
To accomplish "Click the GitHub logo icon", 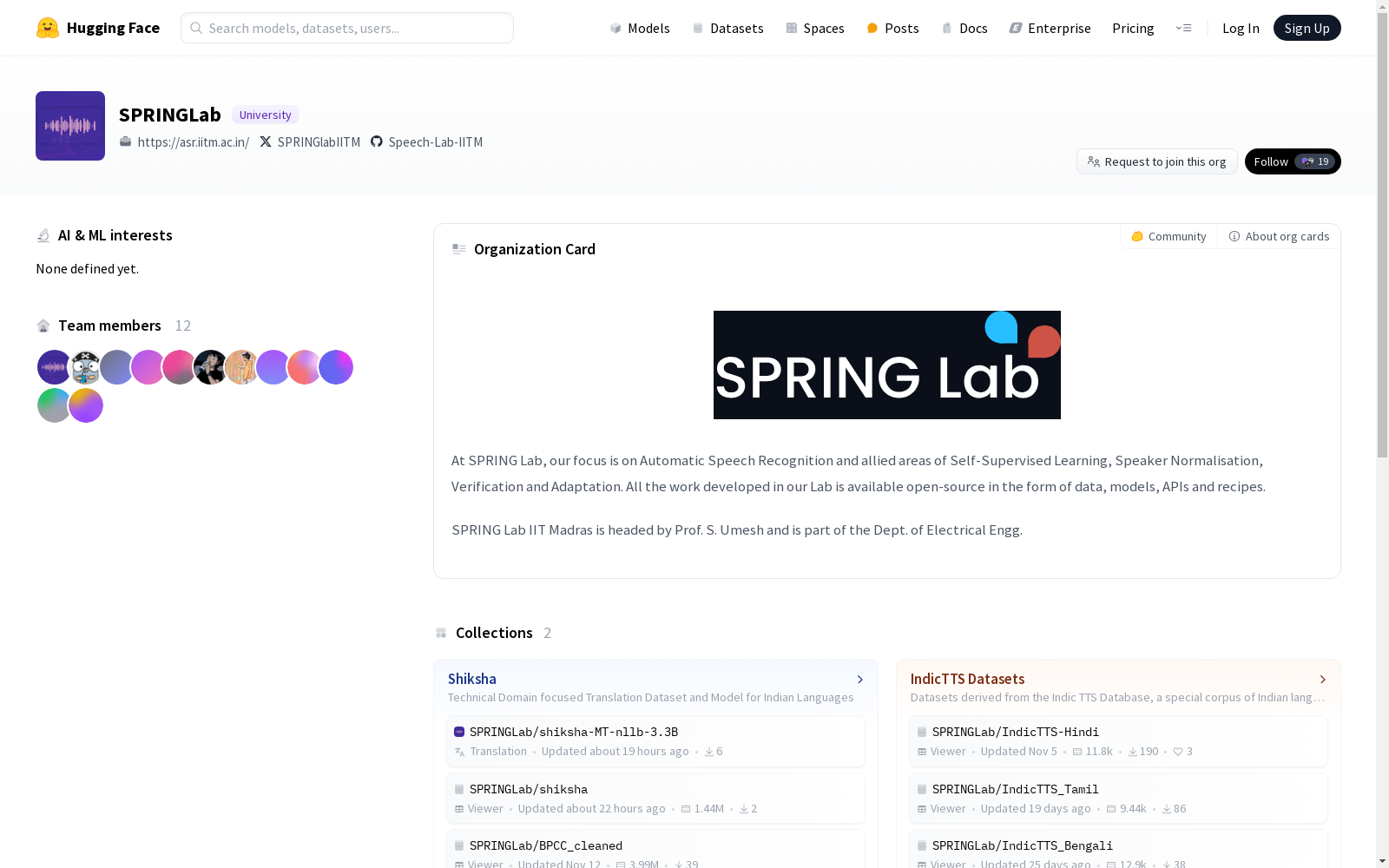I will (x=377, y=141).
